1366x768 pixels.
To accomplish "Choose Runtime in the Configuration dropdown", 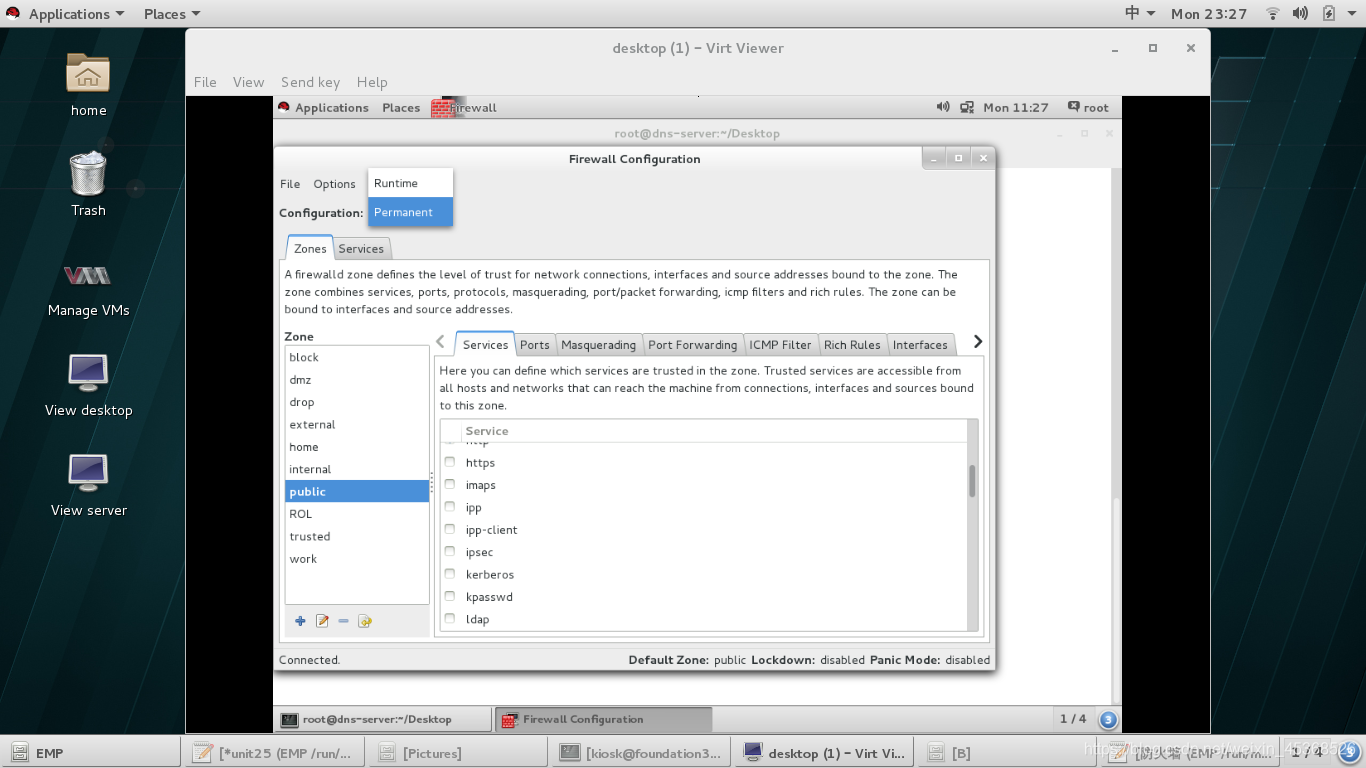I will (x=410, y=183).
